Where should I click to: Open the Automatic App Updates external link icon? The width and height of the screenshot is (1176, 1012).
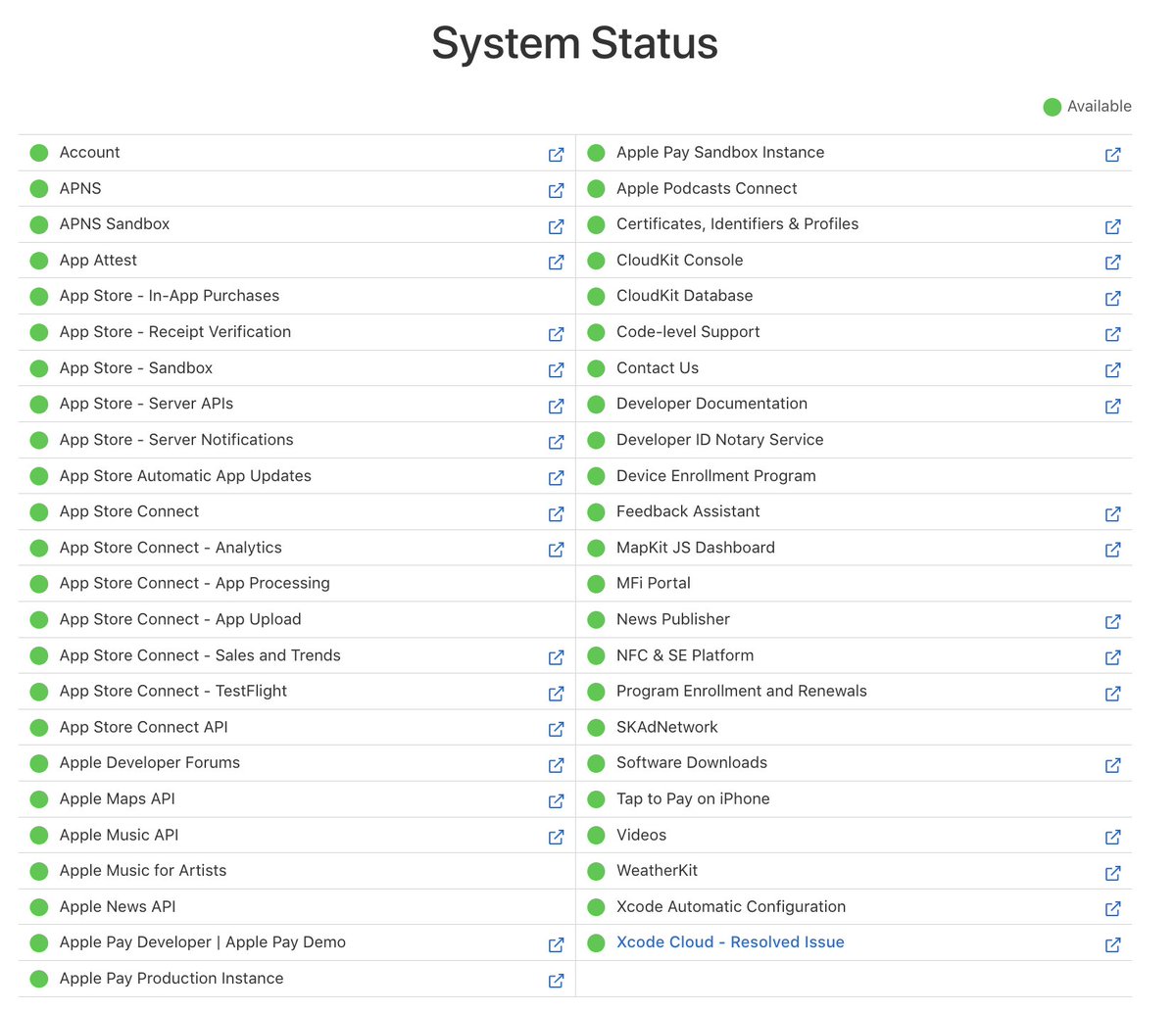(556, 477)
